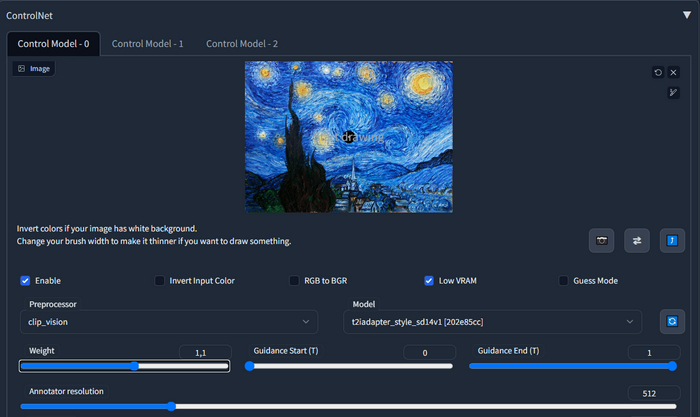
Task: Click the undo icon above the image
Action: (658, 72)
